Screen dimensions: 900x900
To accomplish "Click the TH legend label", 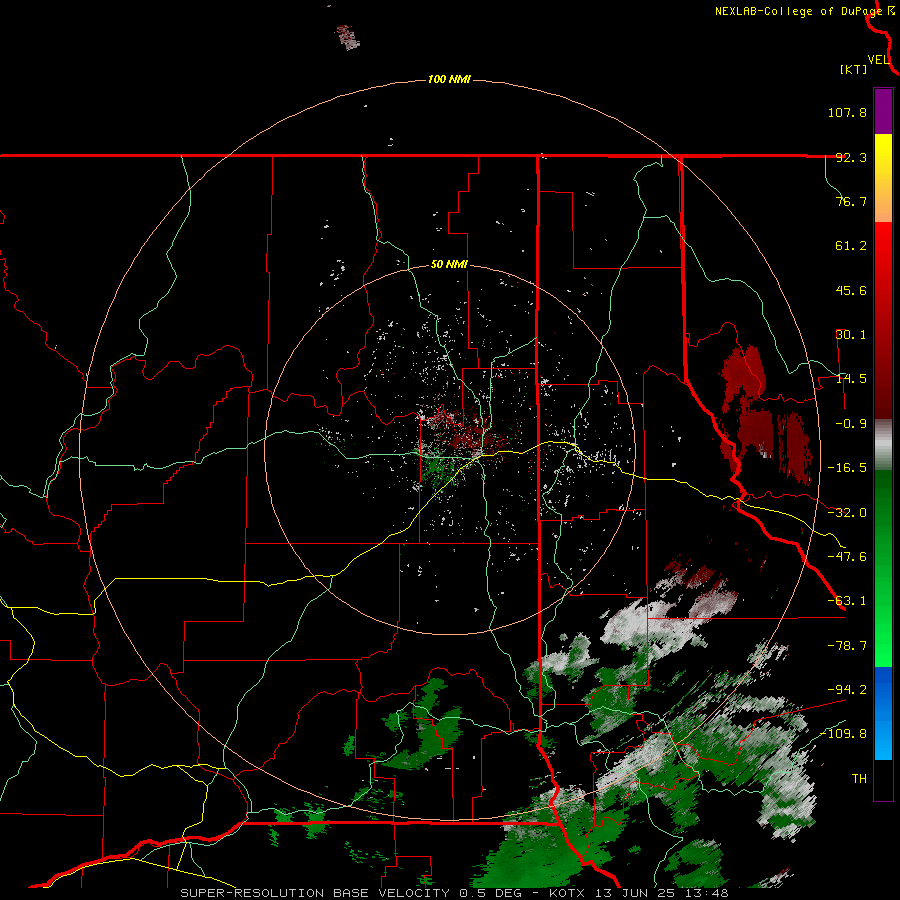I will point(859,778).
